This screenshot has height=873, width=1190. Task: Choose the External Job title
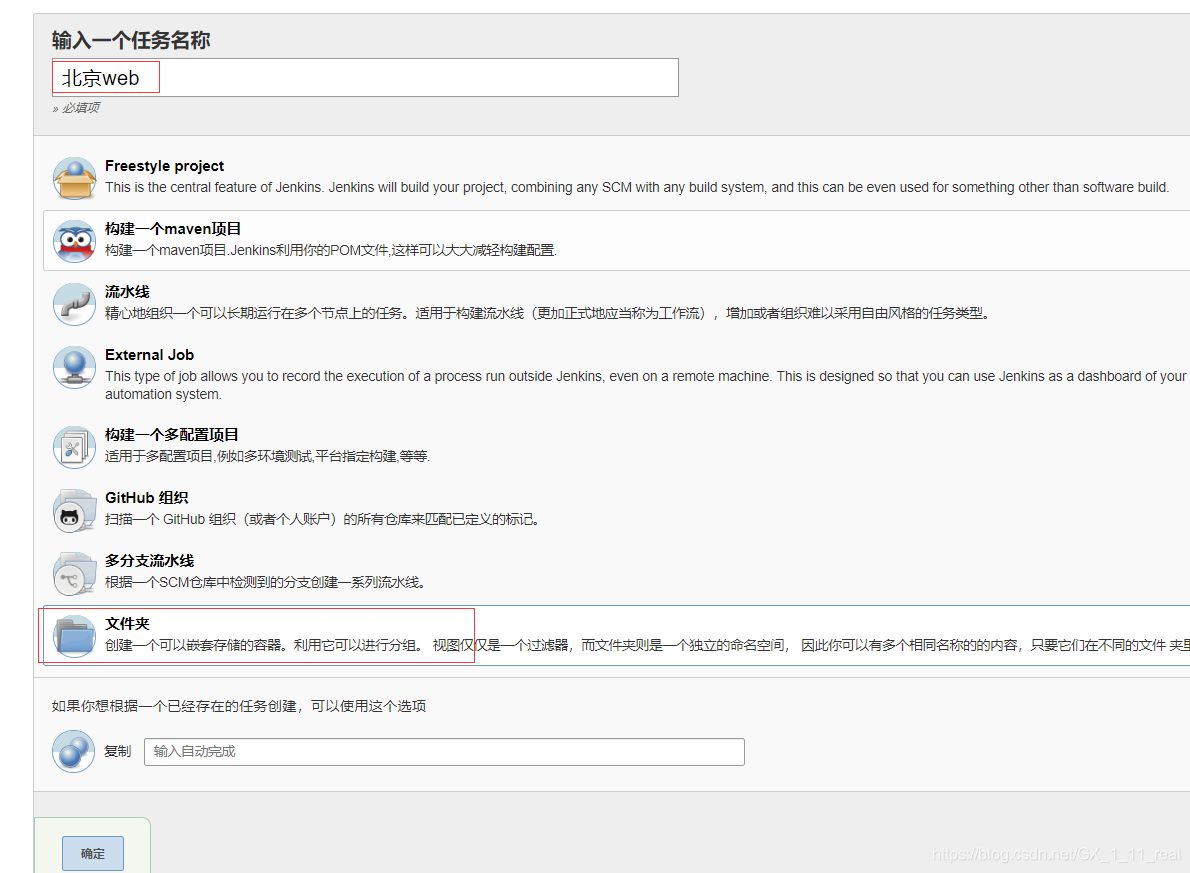click(x=150, y=355)
